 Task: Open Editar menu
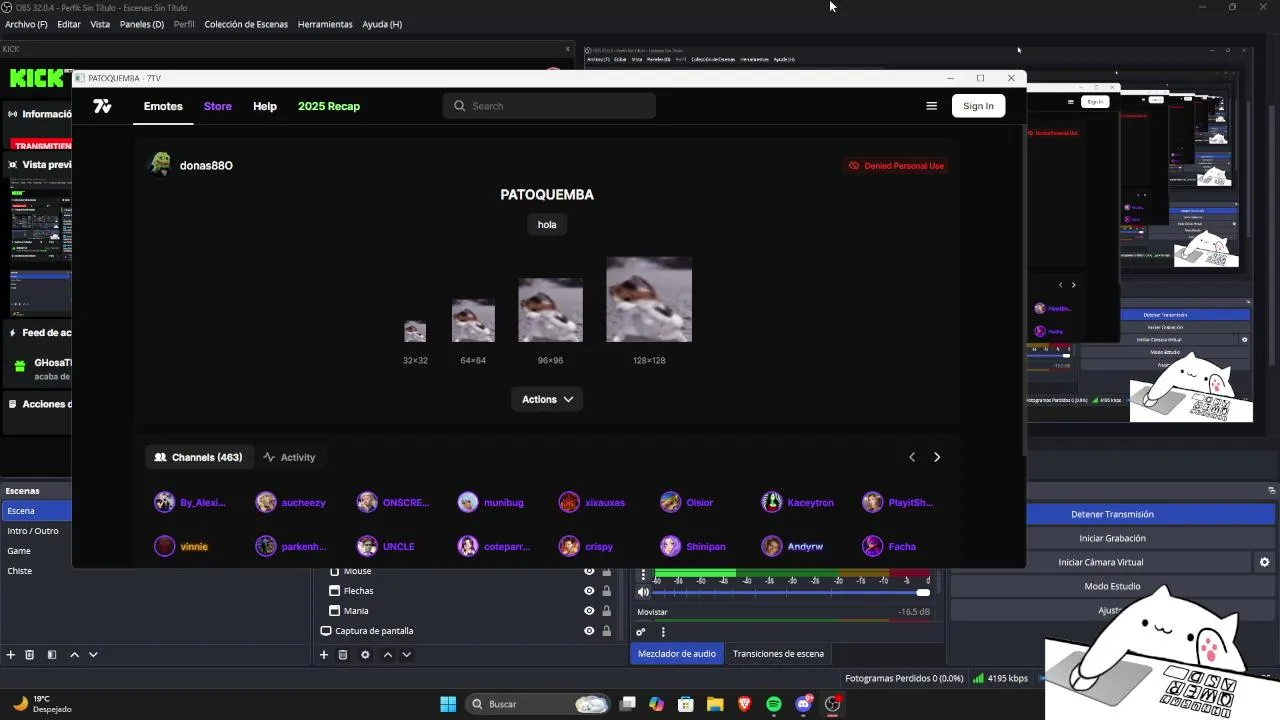[x=69, y=24]
